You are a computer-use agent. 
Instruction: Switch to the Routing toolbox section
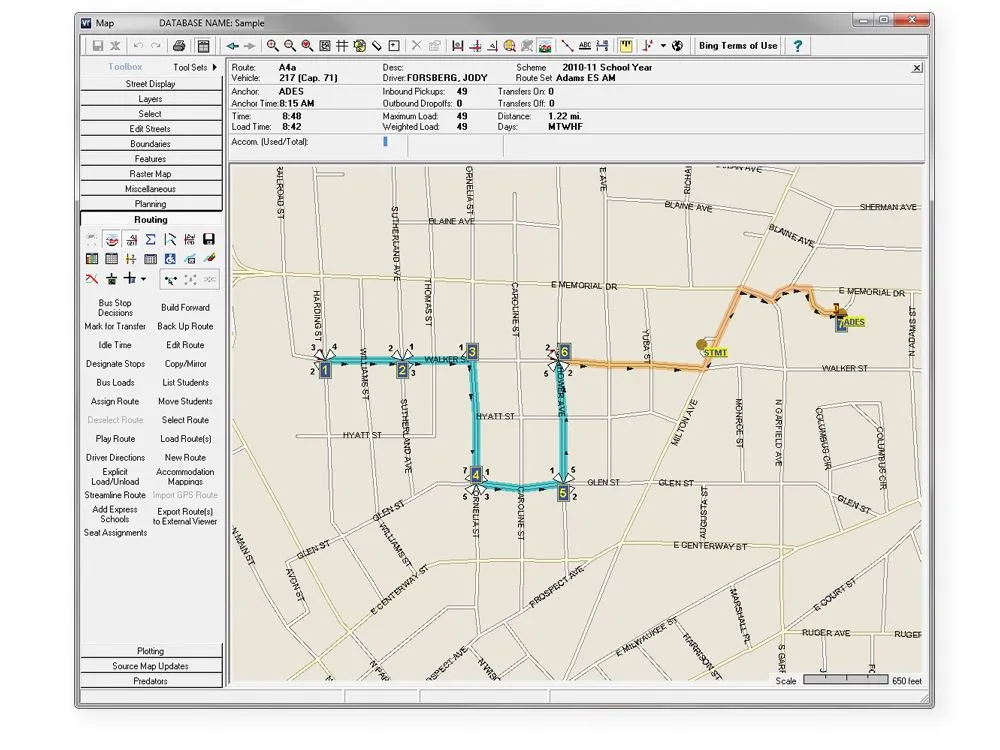click(x=151, y=219)
